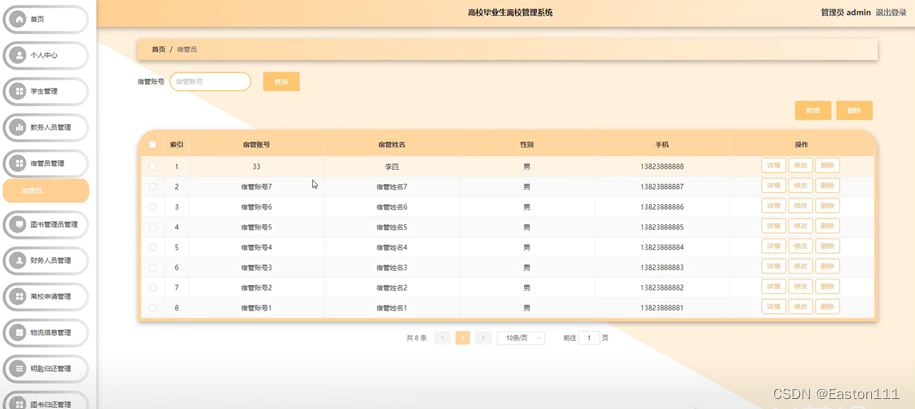The image size is (915, 409).
Task: Click the account cell 33
Action: [x=256, y=167]
